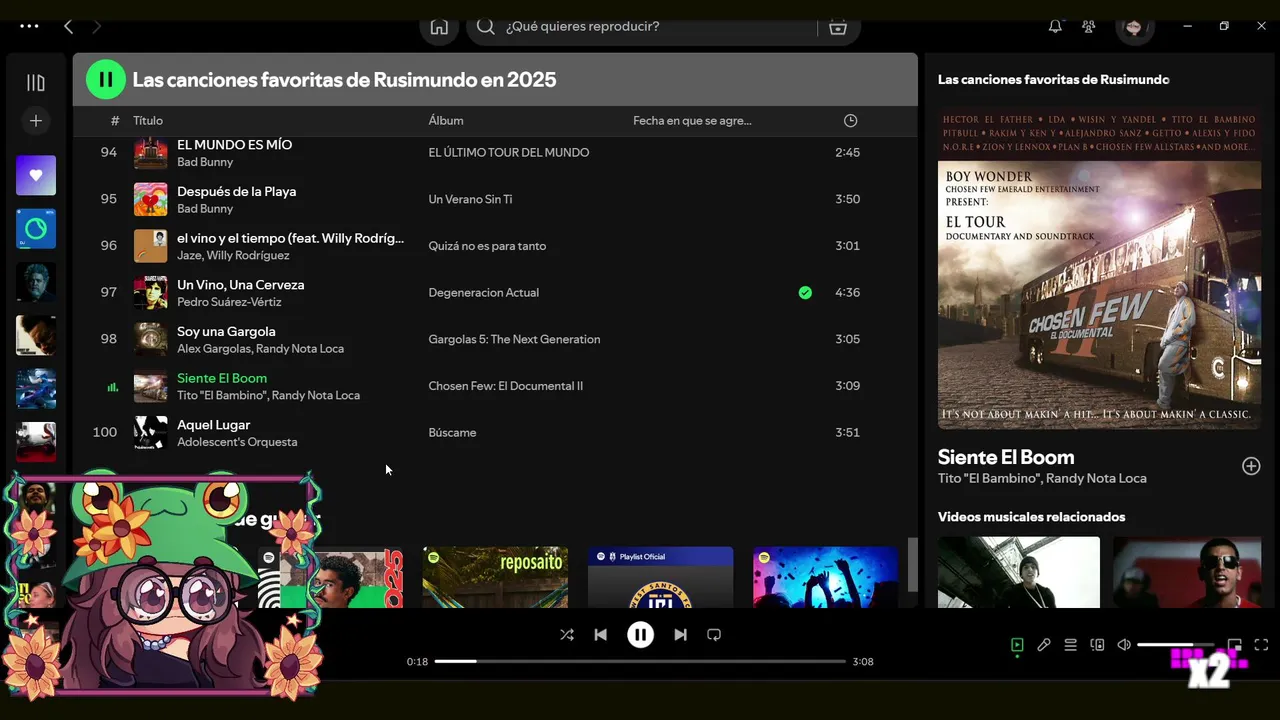The height and width of the screenshot is (720, 1280).
Task: Add Siente El Boom to Liked Songs
Action: click(x=1251, y=466)
